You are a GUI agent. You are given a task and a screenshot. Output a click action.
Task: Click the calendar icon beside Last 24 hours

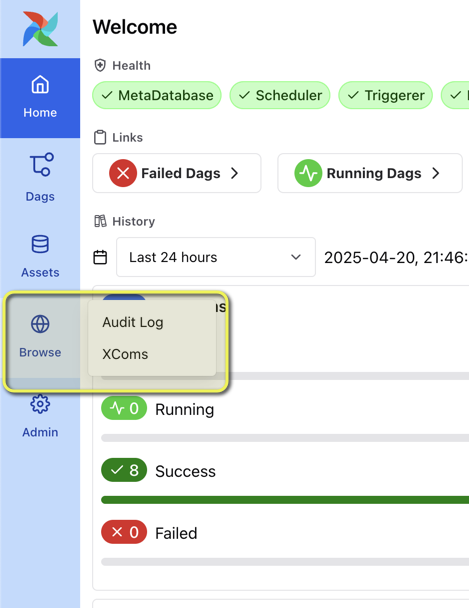point(100,257)
